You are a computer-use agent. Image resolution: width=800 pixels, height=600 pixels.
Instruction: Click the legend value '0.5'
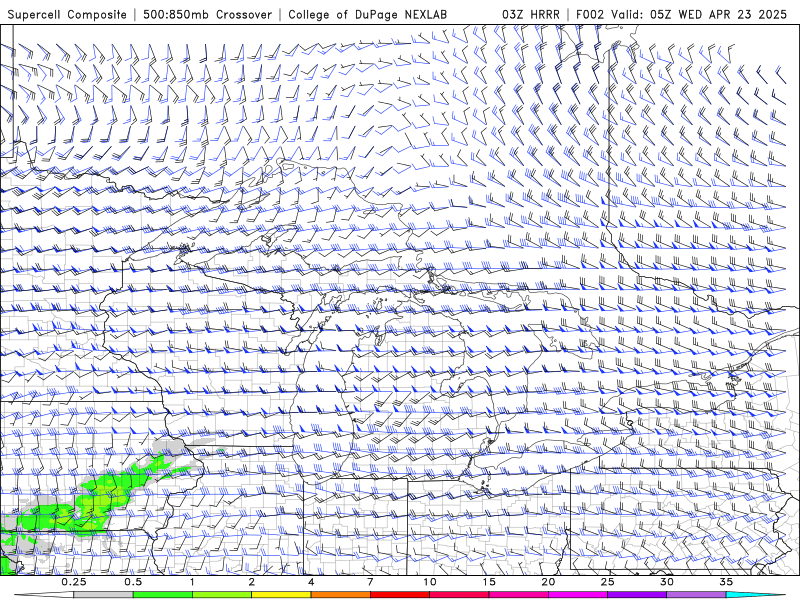133,582
